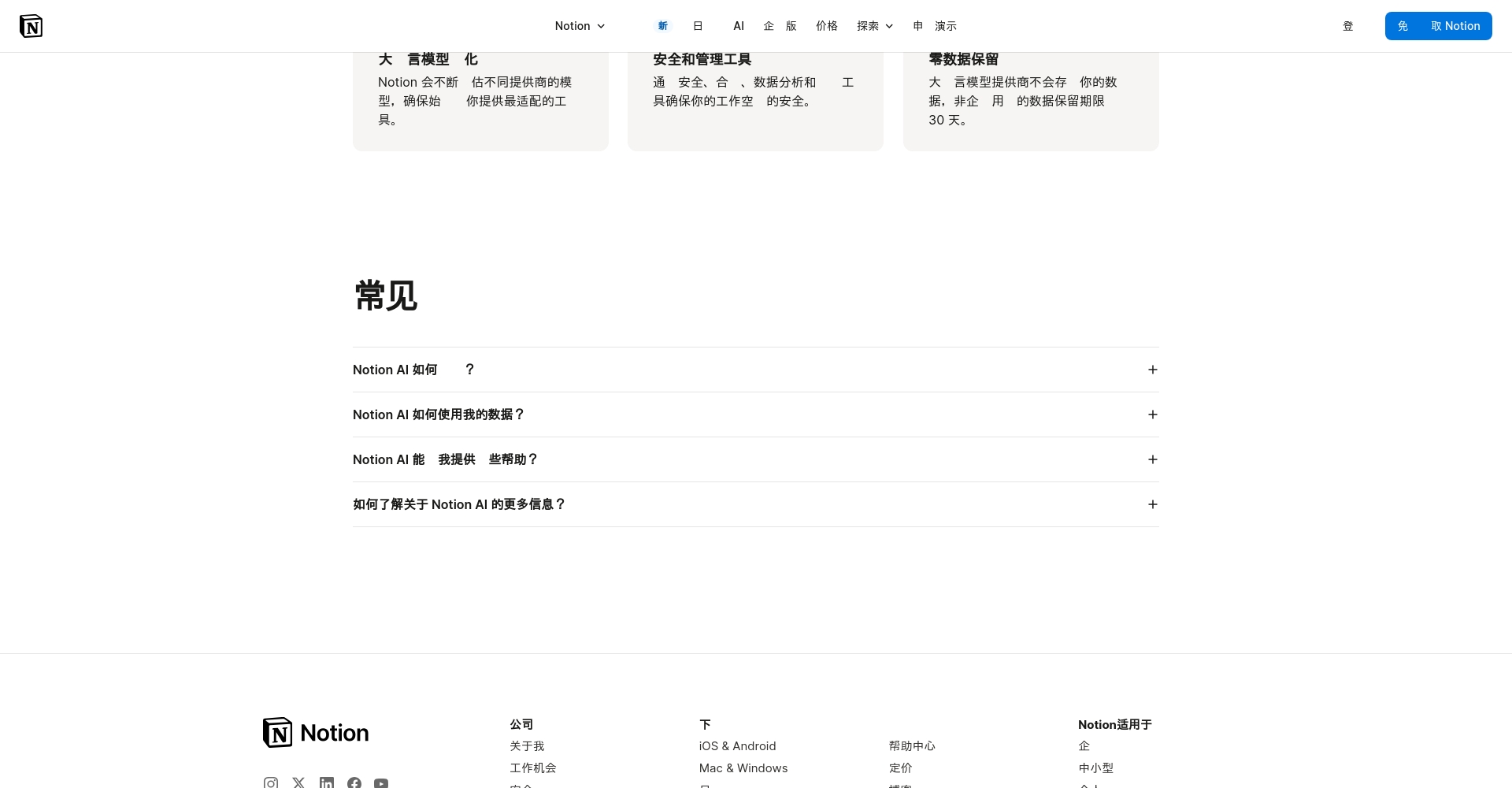Expand the first FAQ row "Notion AI 如何…？" via its plus icon

point(1153,370)
